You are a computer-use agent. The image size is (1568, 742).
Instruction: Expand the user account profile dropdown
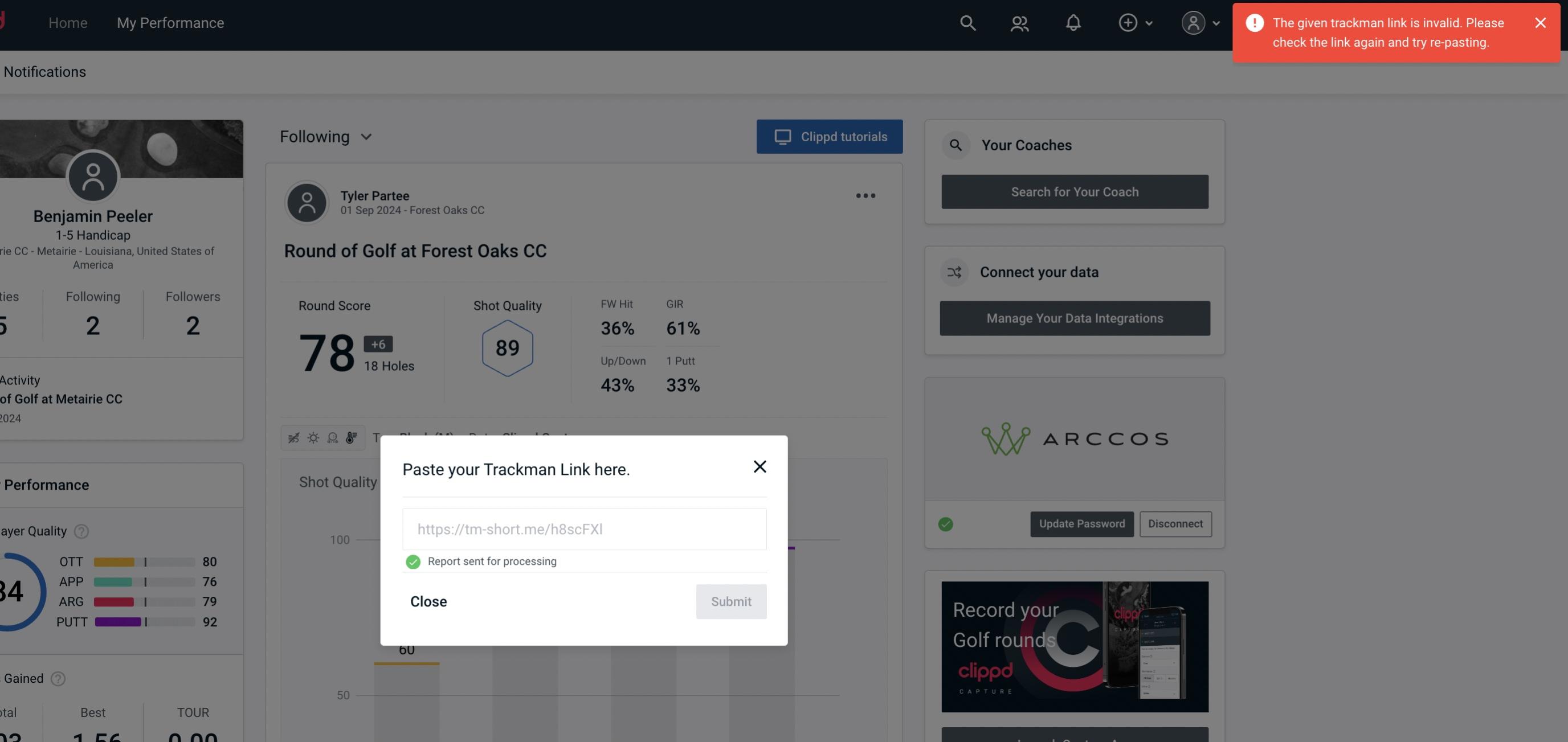(1200, 22)
